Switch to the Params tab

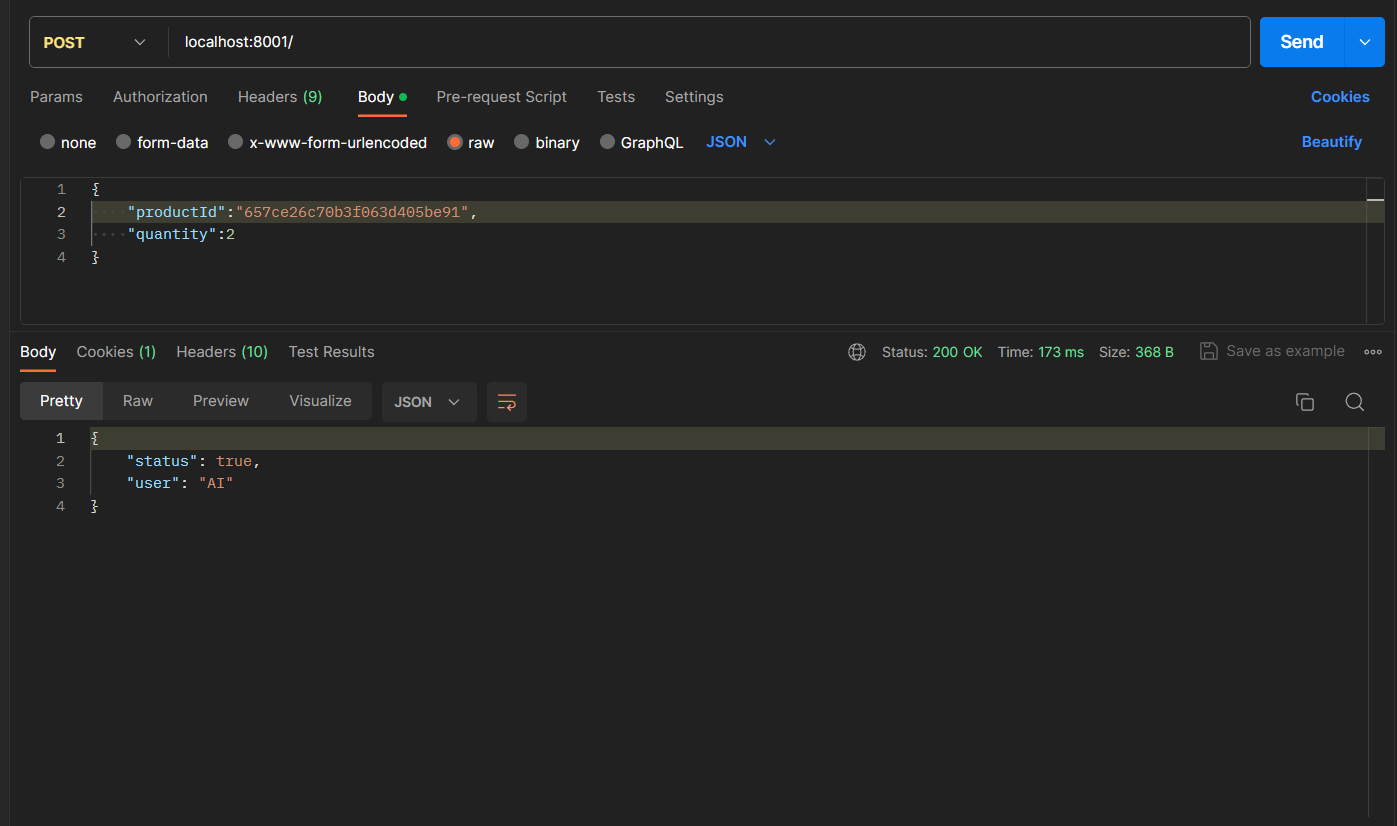click(56, 97)
